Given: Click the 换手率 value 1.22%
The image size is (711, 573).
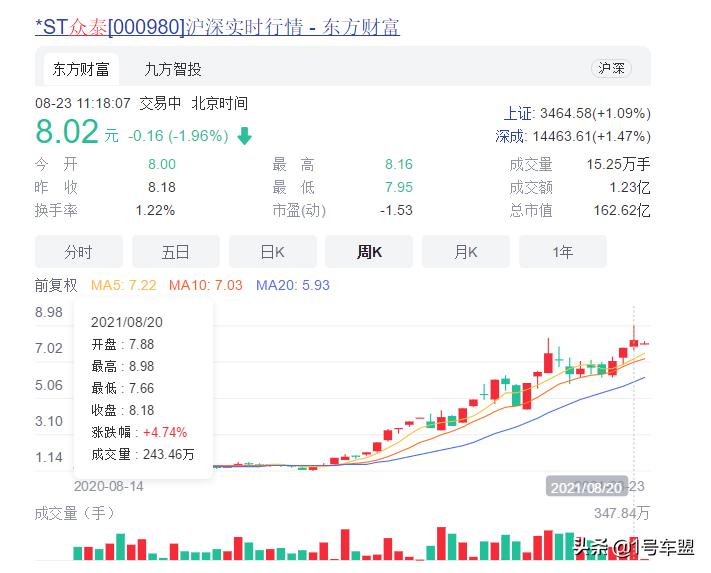Looking at the screenshot, I should click(155, 210).
